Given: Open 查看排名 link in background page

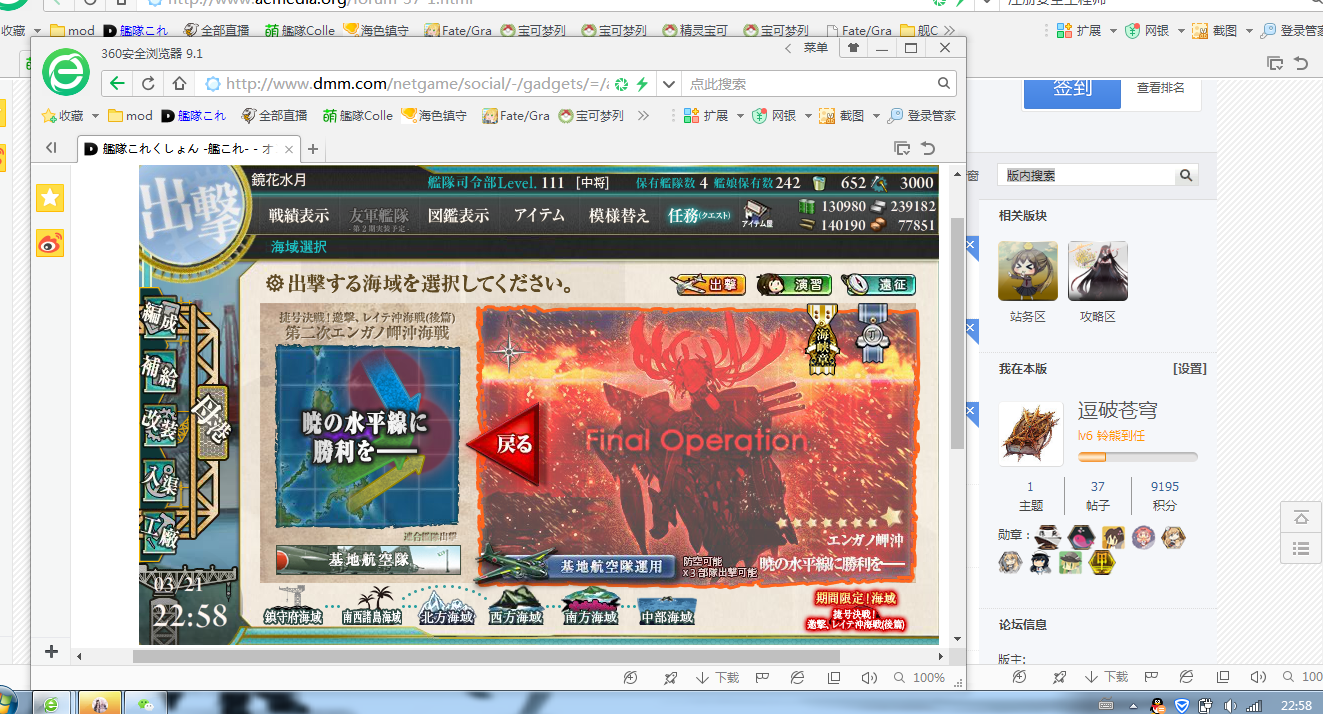Looking at the screenshot, I should point(1161,88).
